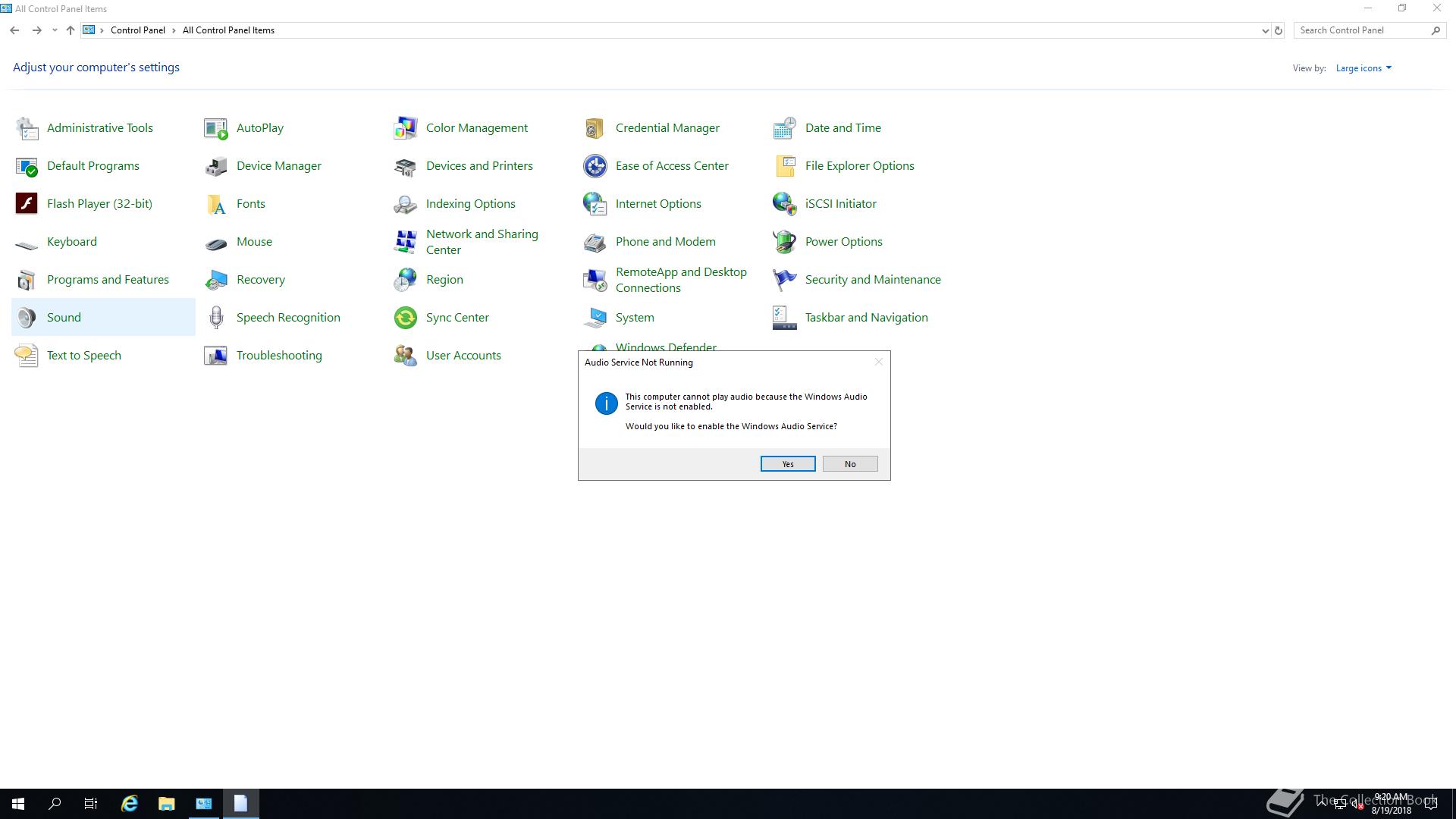Open the Credential Manager icon
The image size is (1456, 819).
click(x=595, y=128)
